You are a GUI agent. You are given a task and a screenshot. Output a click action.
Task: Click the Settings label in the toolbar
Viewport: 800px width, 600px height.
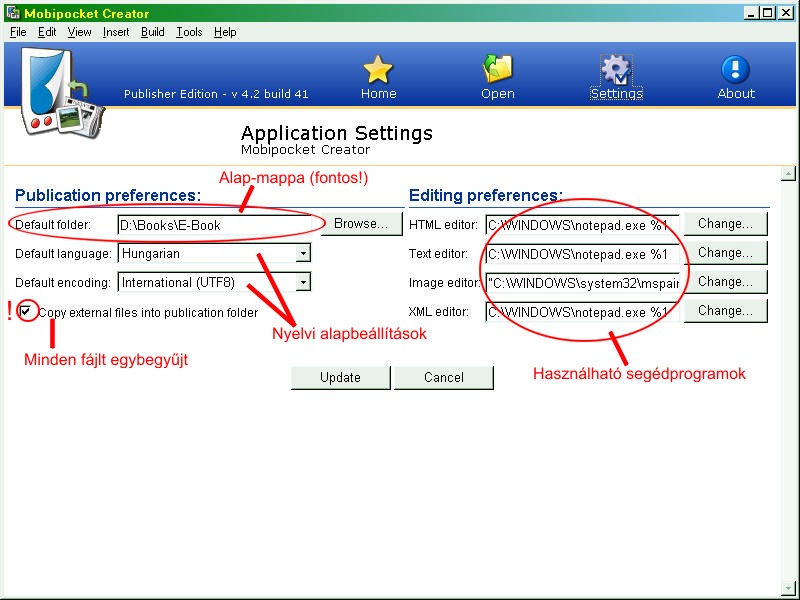616,94
